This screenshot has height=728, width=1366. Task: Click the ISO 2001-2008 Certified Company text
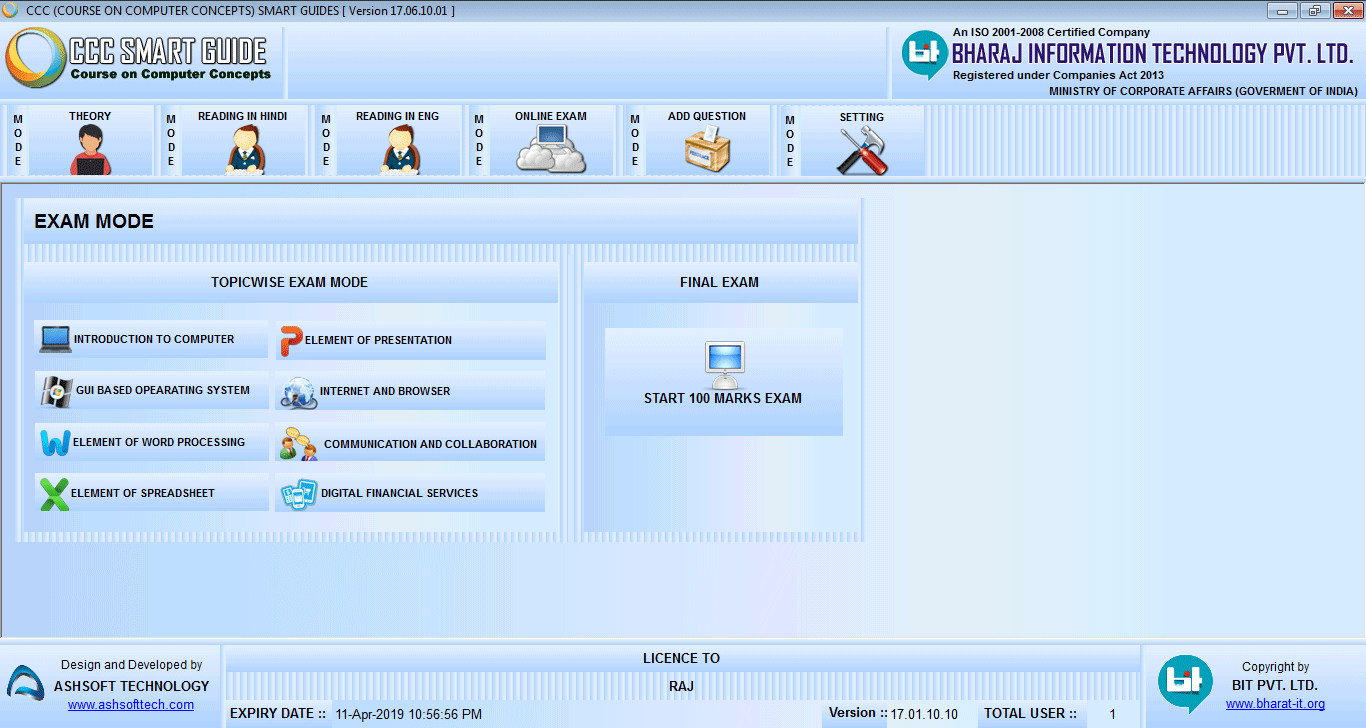pos(1051,33)
